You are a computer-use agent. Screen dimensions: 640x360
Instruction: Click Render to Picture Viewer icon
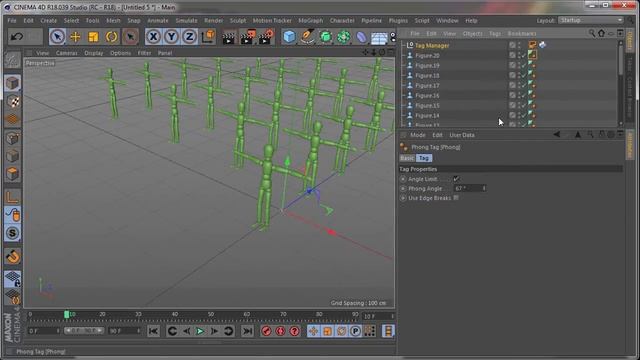[247, 37]
